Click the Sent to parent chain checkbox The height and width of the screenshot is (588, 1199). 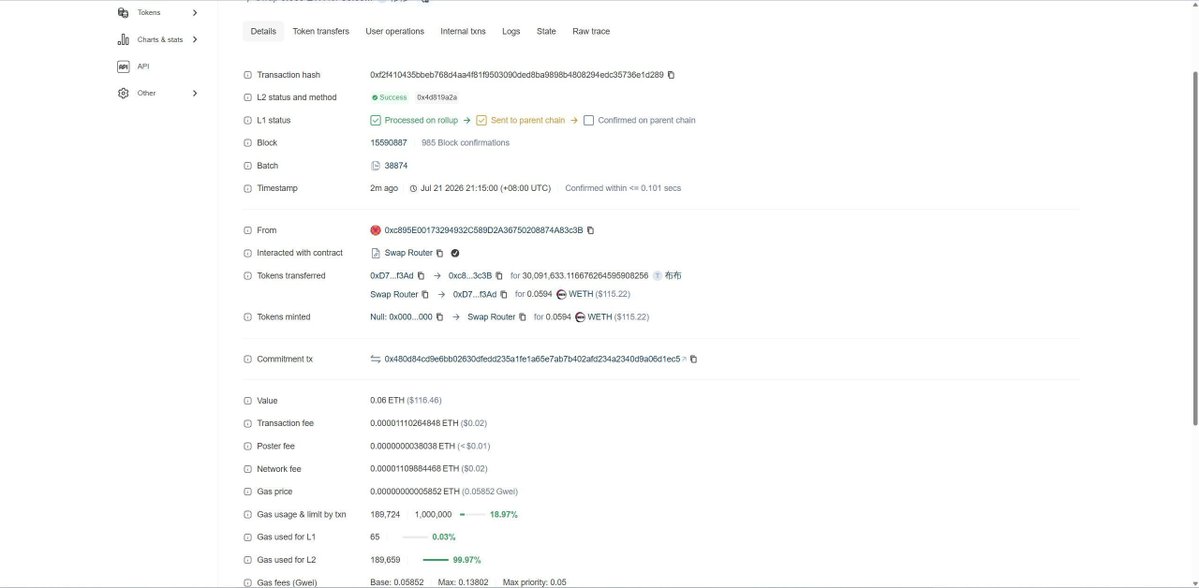pos(482,120)
